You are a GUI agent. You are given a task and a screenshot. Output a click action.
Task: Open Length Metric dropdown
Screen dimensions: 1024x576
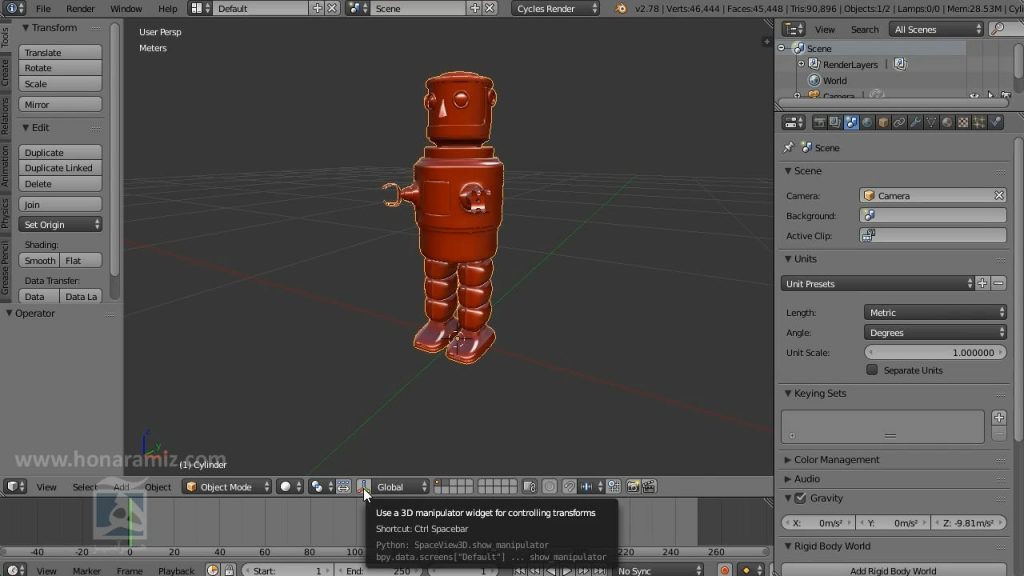click(935, 312)
